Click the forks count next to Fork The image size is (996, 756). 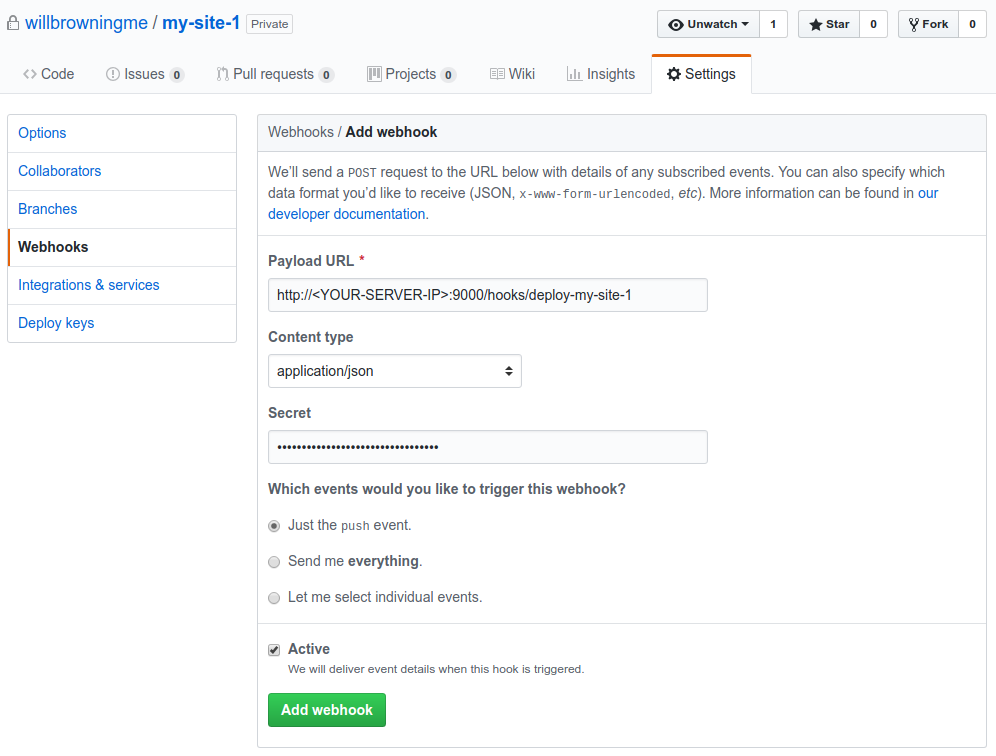click(x=972, y=24)
